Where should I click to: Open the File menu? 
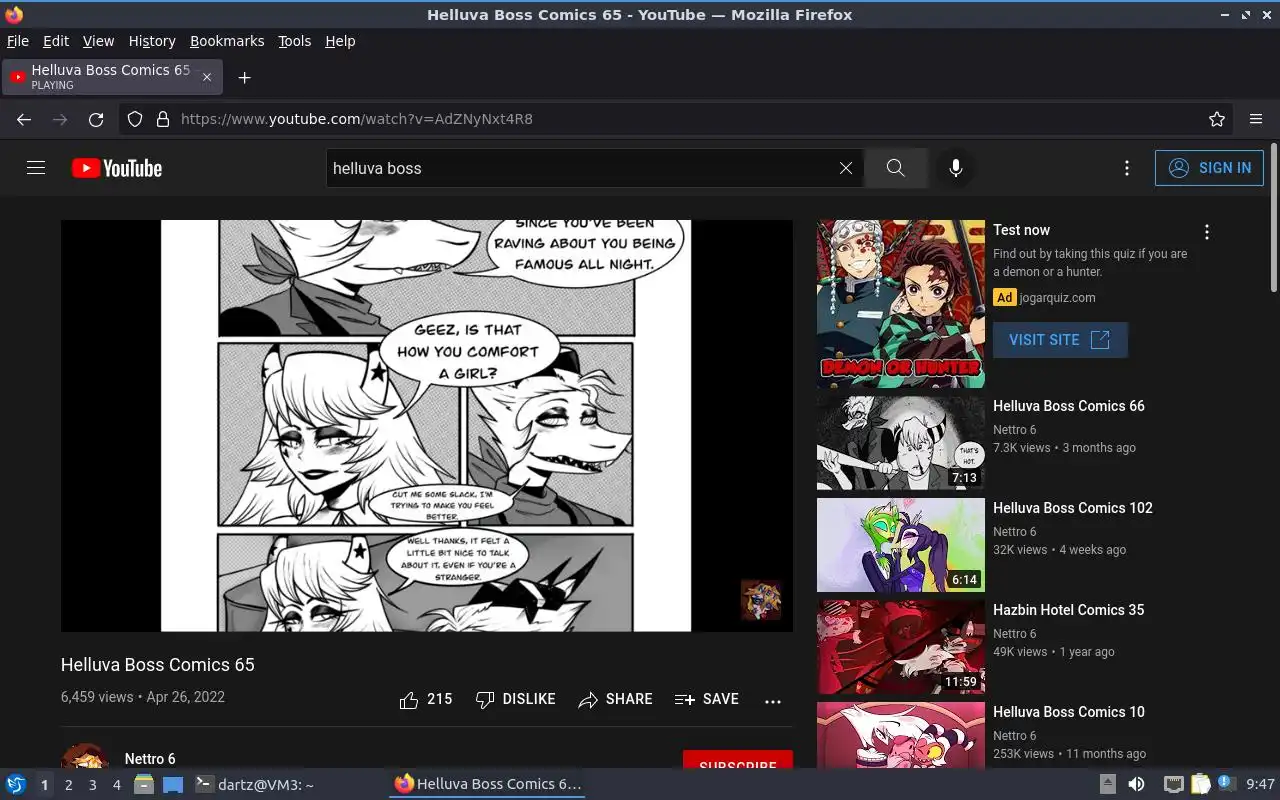tap(18, 41)
